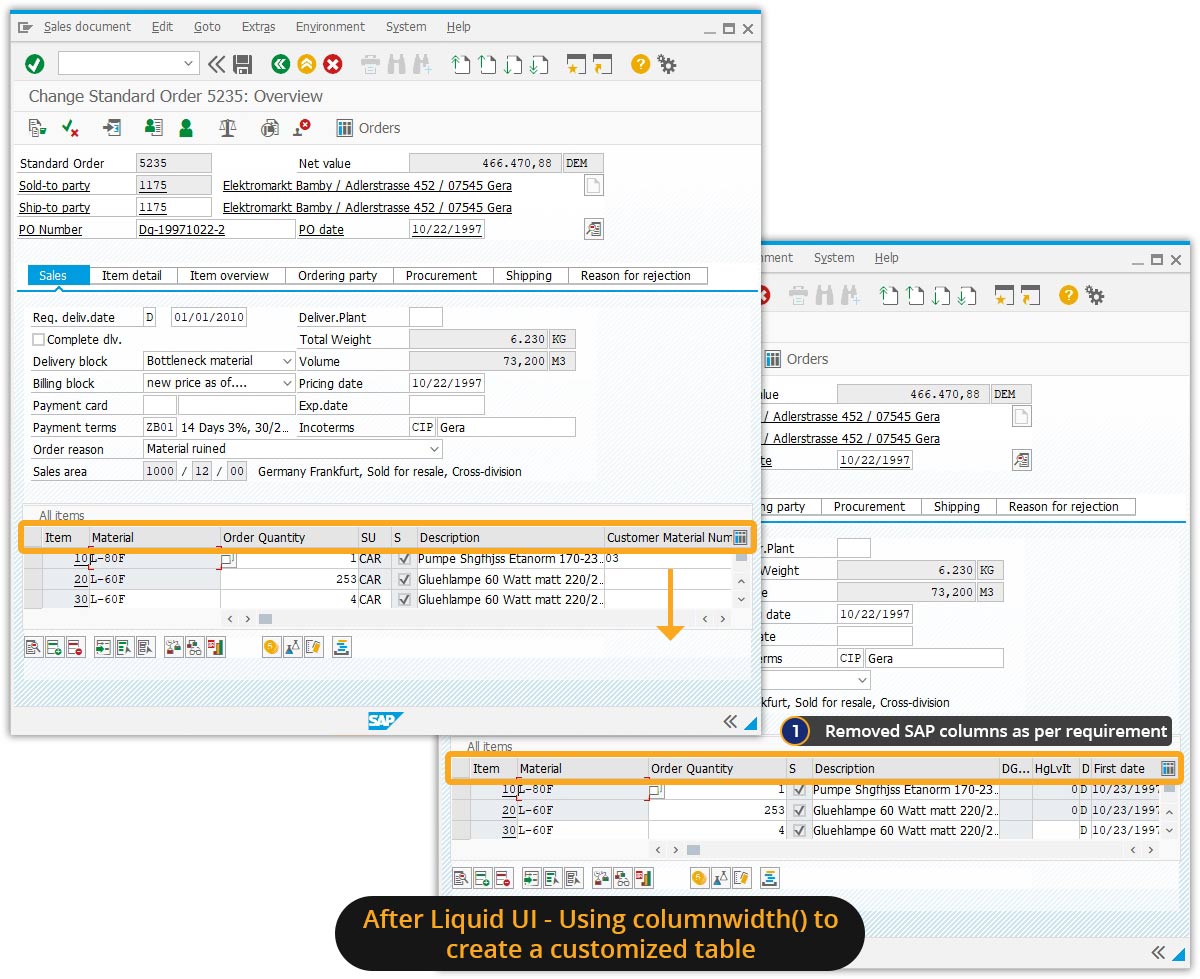Click the Req. deliv.date field showing 01/01/2010
Image resolution: width=1200 pixels, height=979 pixels.
pyautogui.click(x=209, y=318)
